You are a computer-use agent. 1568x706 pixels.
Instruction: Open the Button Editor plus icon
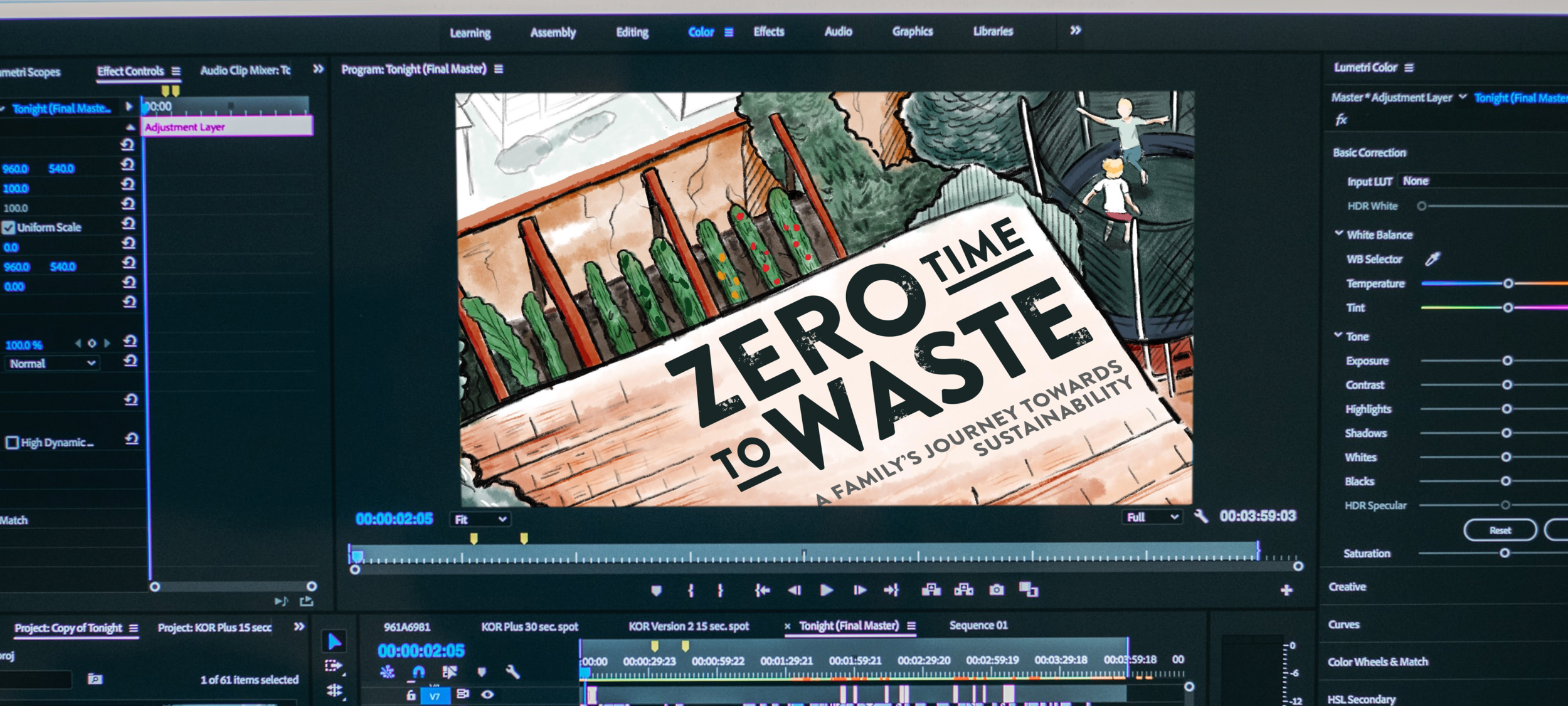pyautogui.click(x=1286, y=590)
